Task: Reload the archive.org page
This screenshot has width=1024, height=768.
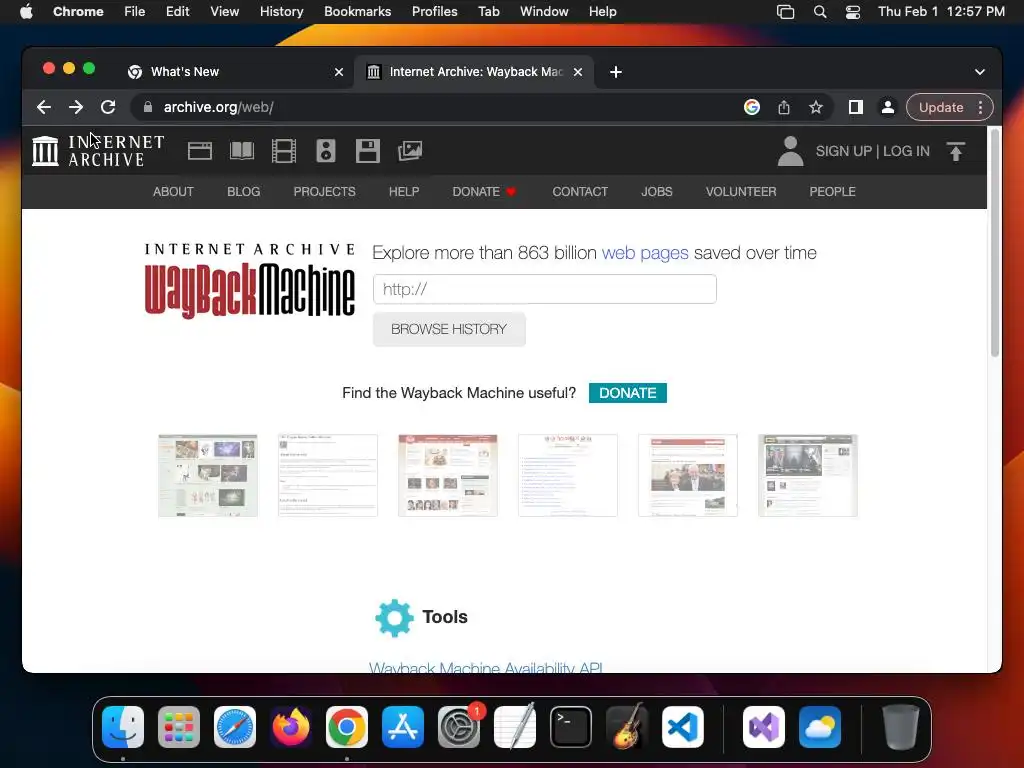Action: click(x=108, y=107)
